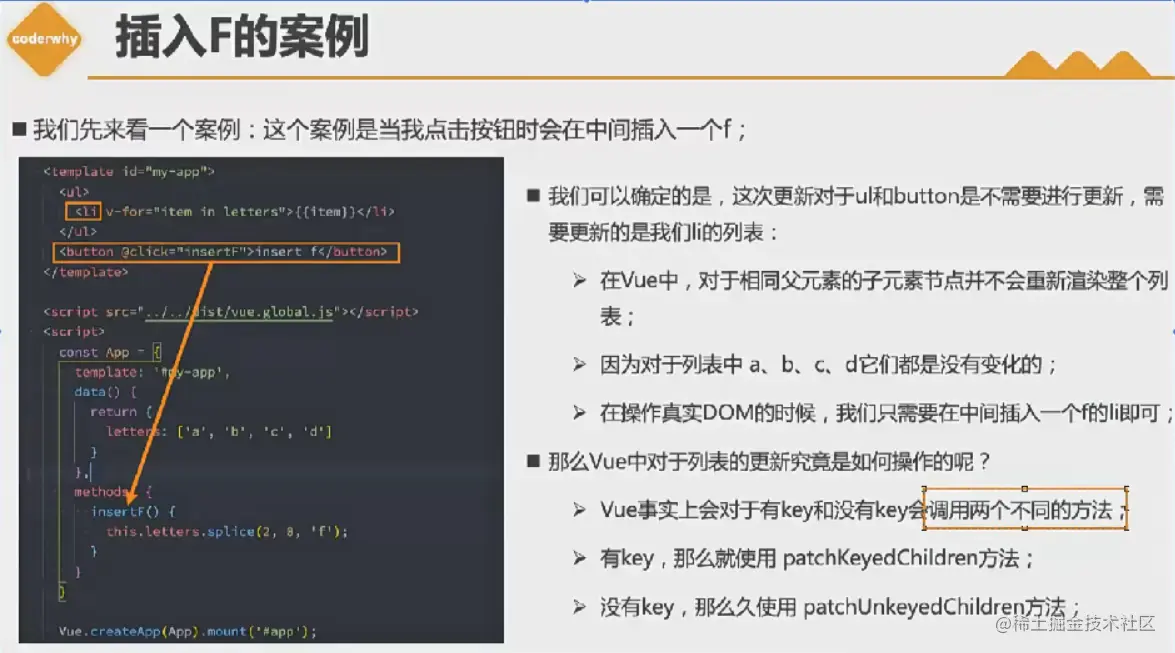Image resolution: width=1175 pixels, height=653 pixels.
Task: Click the v-for="item in letters" code line
Action: tap(231, 211)
